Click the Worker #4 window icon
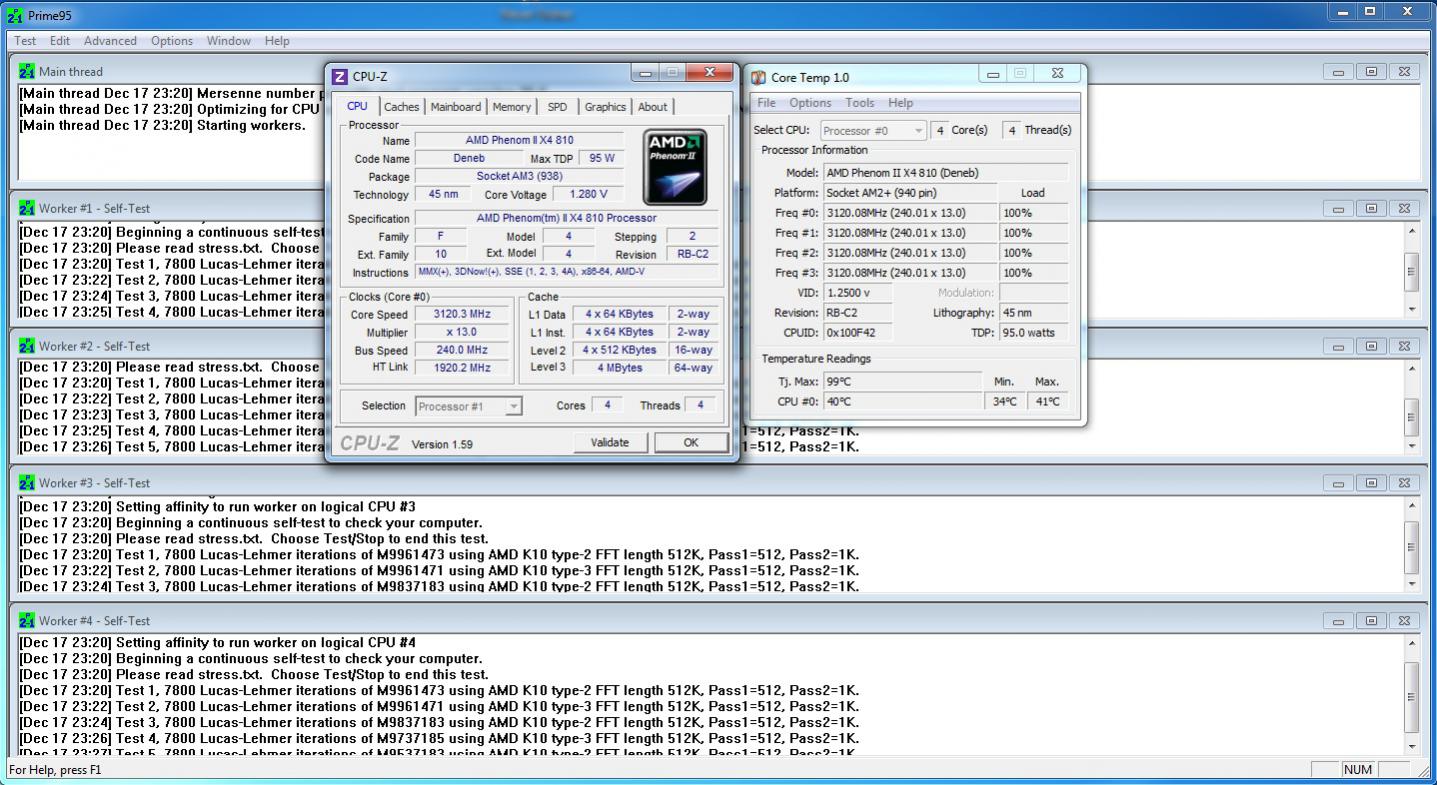This screenshot has width=1437, height=785. coord(27,621)
